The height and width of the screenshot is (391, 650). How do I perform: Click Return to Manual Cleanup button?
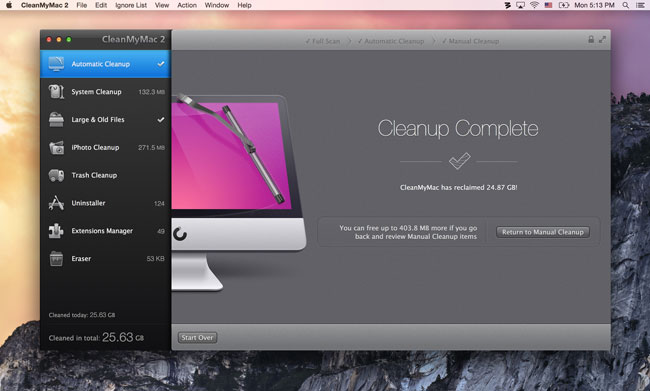(x=543, y=232)
